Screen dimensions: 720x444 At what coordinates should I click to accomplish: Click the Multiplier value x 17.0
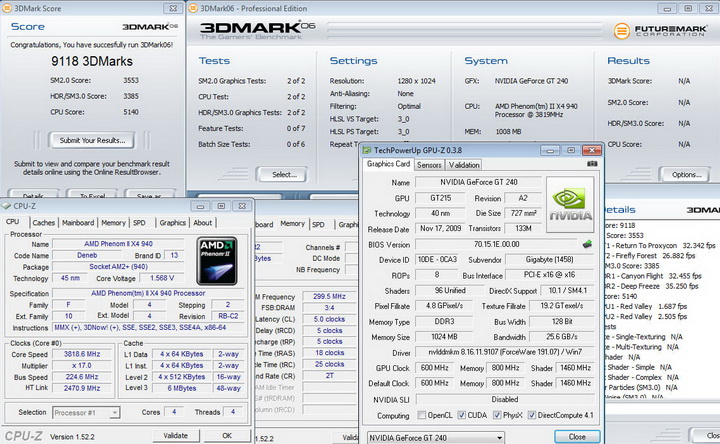pos(82,365)
